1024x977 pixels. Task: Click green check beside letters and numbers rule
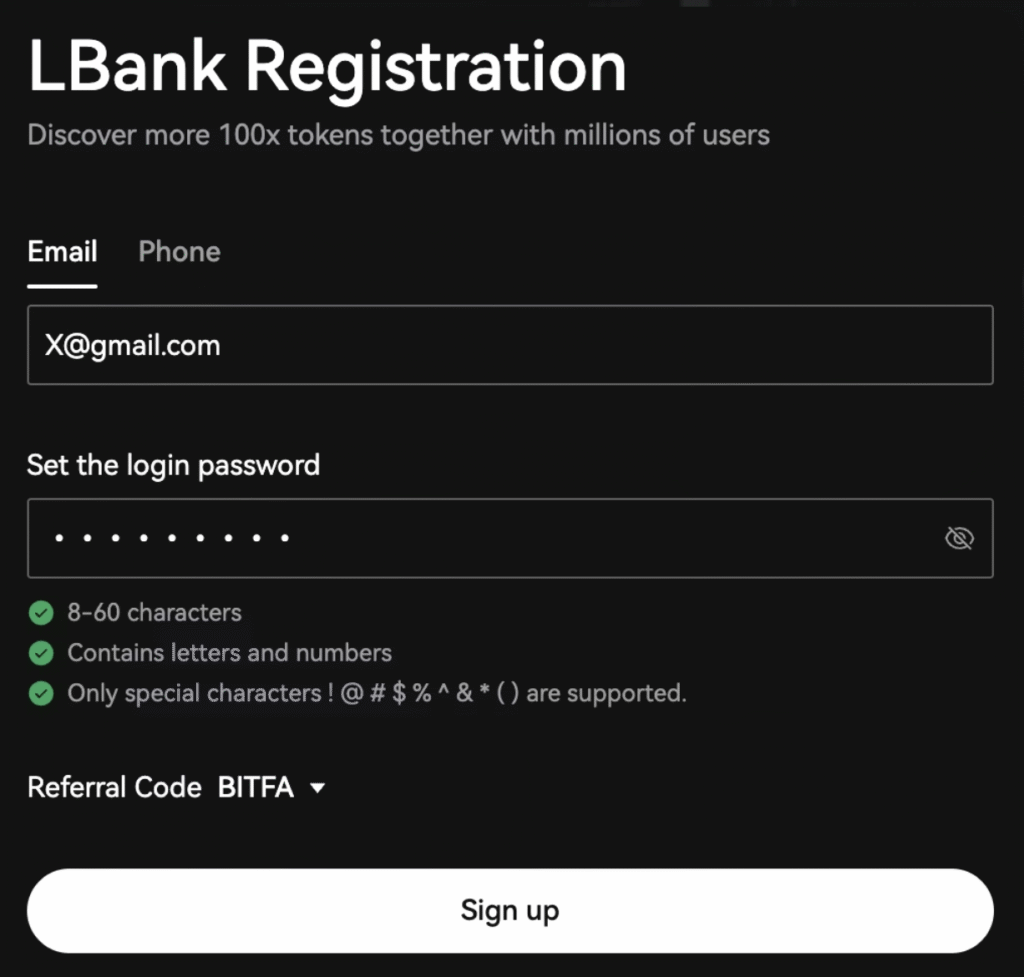click(x=41, y=653)
